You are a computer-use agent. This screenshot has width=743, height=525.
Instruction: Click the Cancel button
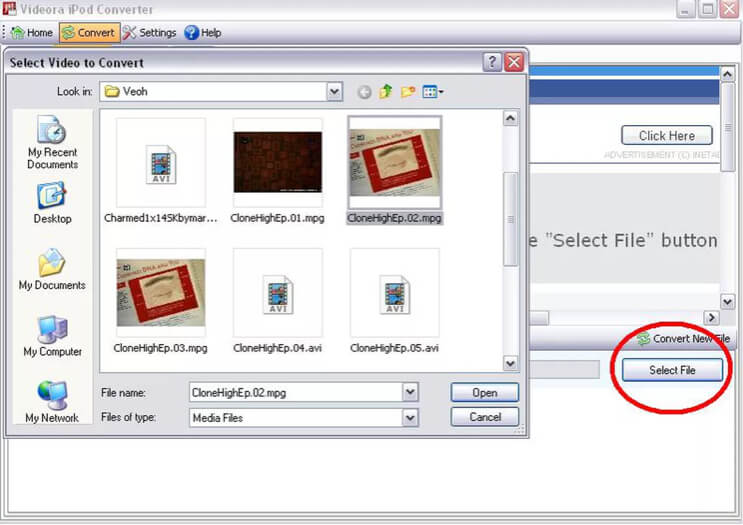click(485, 417)
